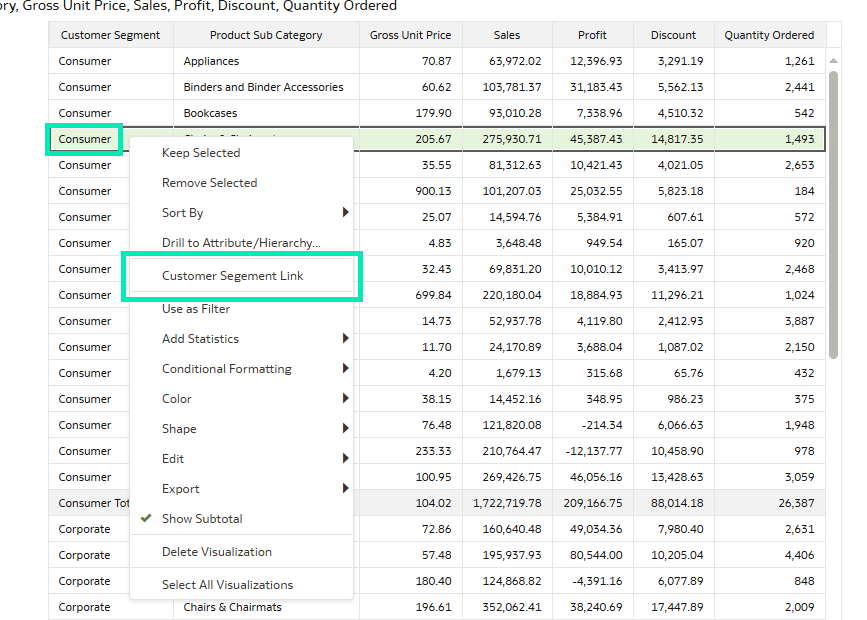Click the gross unit price 900.13
867x620 pixels.
(x=434, y=191)
